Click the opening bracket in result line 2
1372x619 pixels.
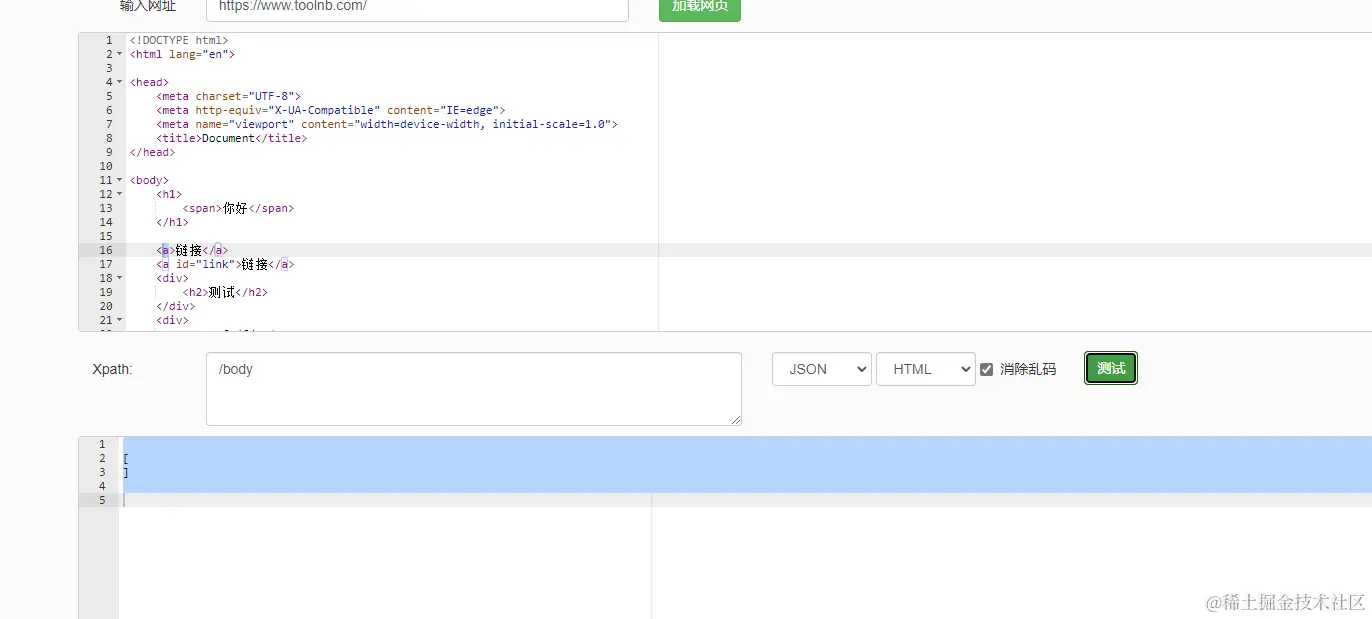pos(126,458)
